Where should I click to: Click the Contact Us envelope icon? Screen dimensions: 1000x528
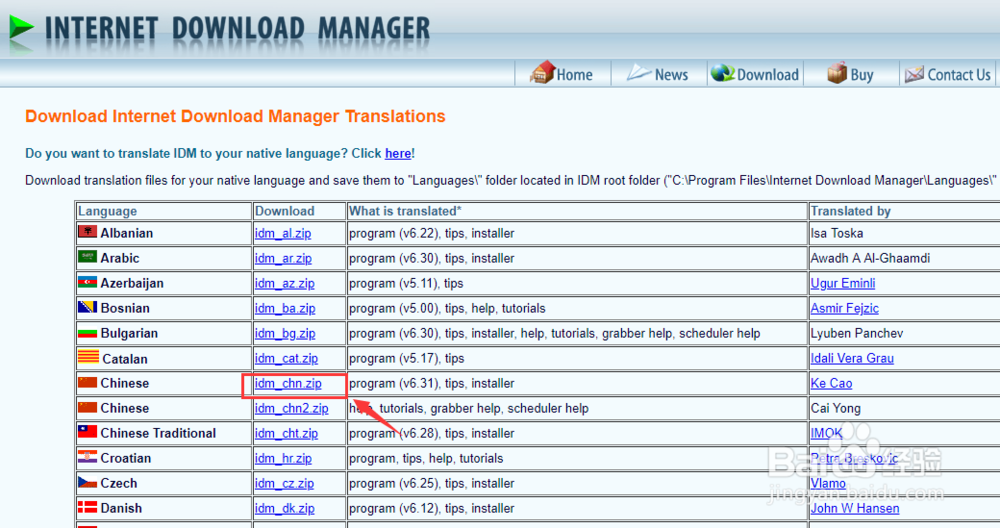pos(914,75)
